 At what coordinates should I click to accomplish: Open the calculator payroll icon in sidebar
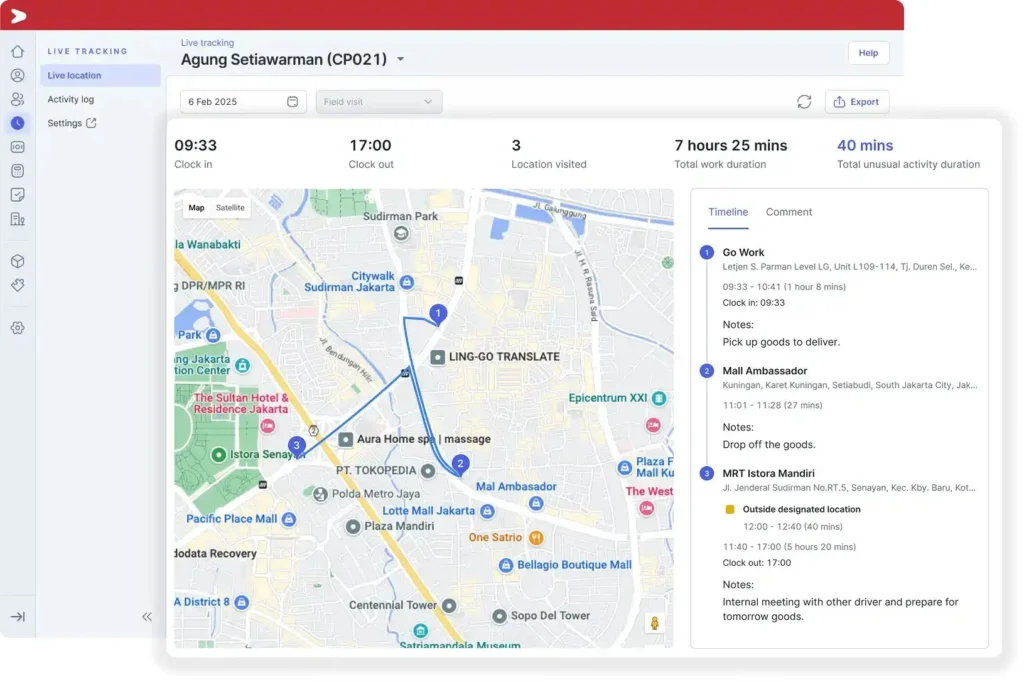[x=17, y=171]
